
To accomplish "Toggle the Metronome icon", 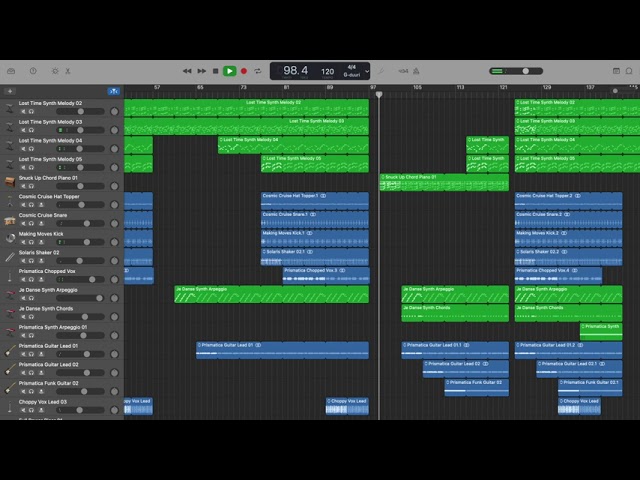I will pos(416,71).
